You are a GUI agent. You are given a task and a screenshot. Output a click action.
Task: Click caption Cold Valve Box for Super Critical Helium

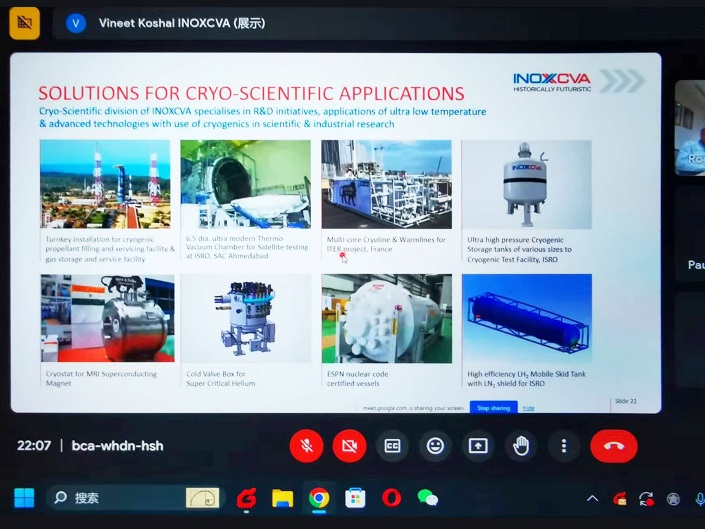(x=220, y=378)
